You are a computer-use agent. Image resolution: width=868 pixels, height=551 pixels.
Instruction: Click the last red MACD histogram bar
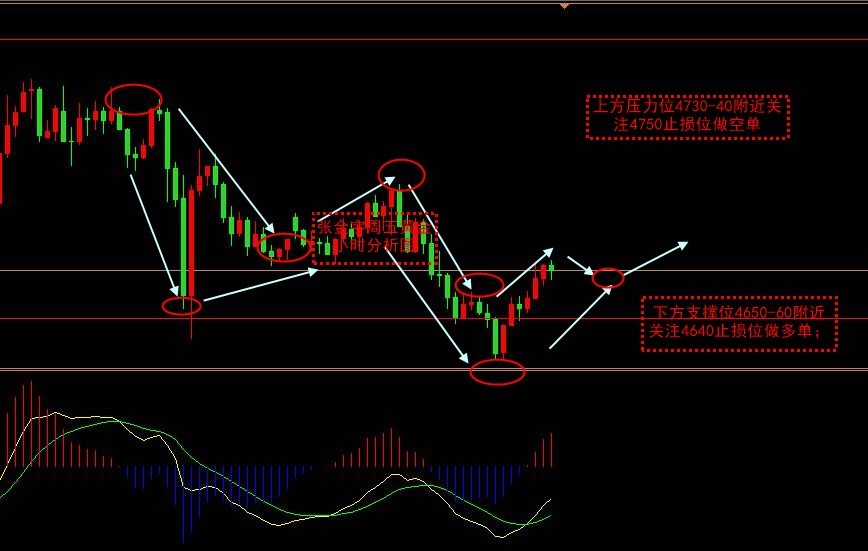coord(551,450)
